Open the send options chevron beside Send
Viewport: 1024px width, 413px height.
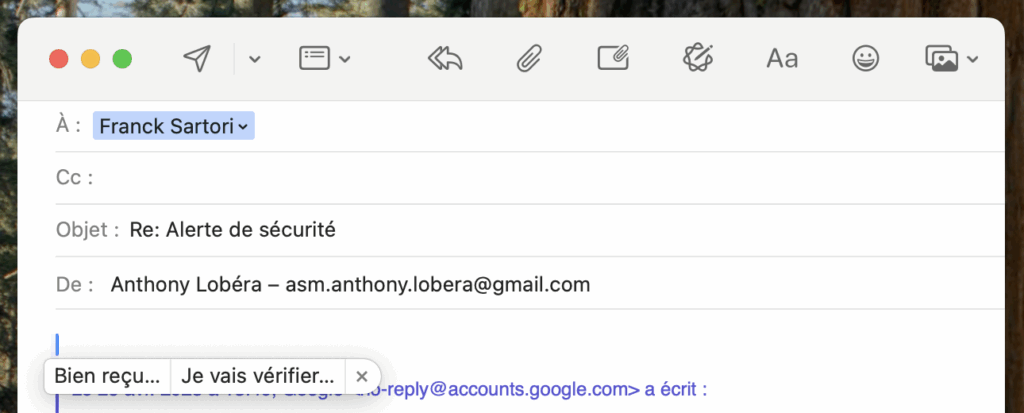click(x=255, y=59)
